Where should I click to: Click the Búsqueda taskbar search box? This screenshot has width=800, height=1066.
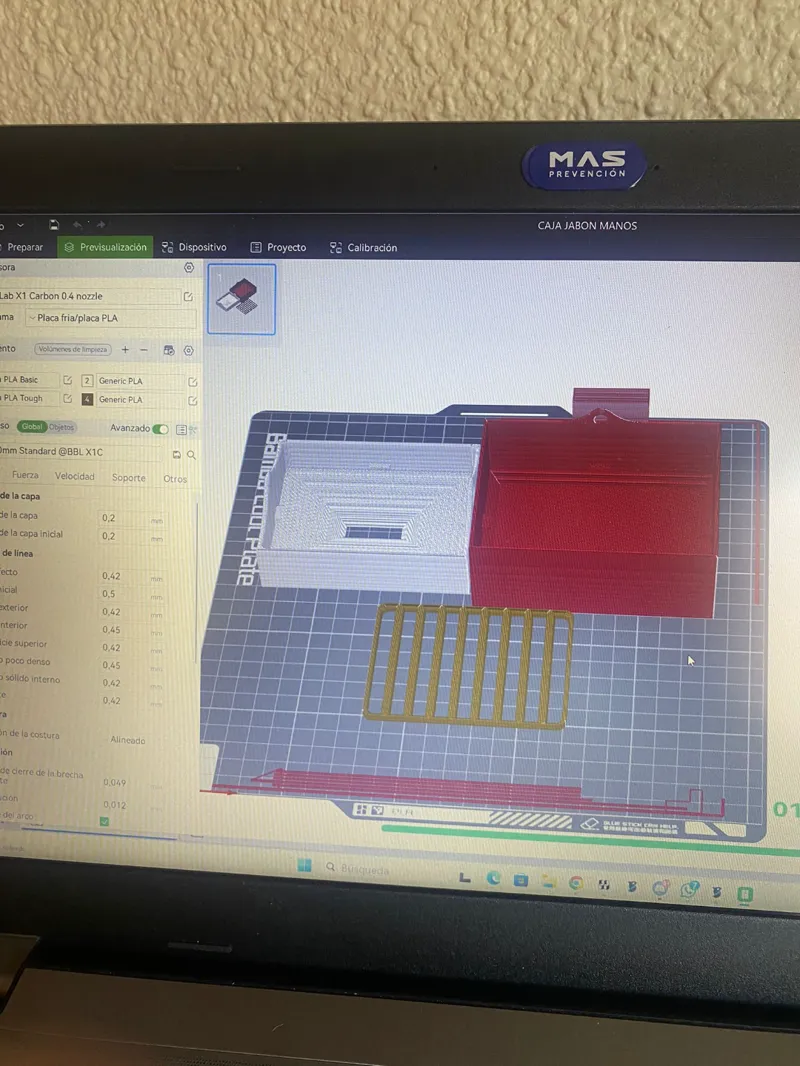coord(360,868)
